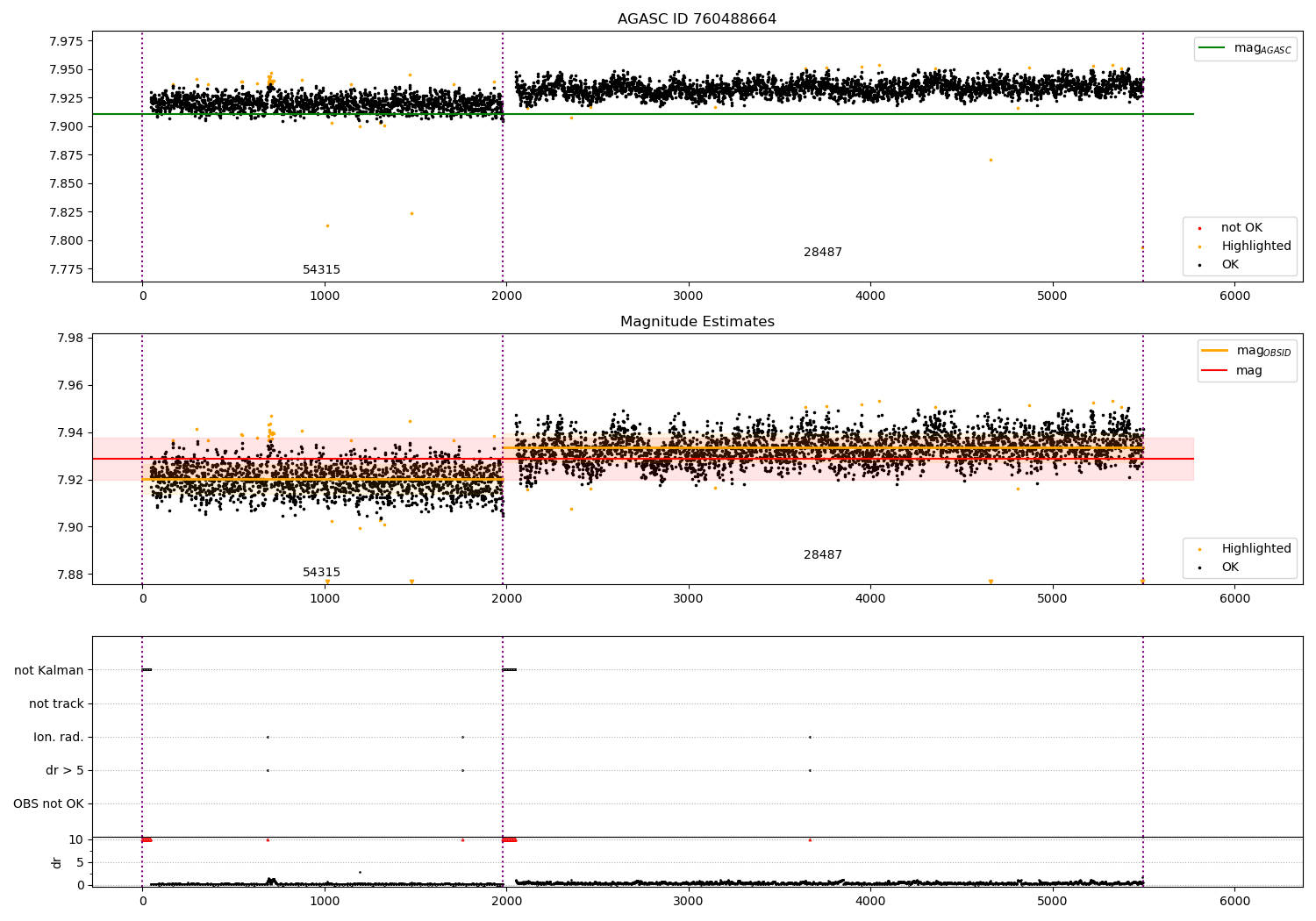Click the 7.850 y-axis tick label
This screenshot has width=1316, height=921.
pos(66,184)
